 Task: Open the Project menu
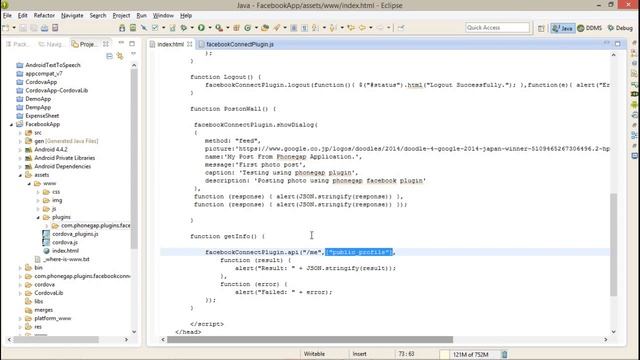121,16
